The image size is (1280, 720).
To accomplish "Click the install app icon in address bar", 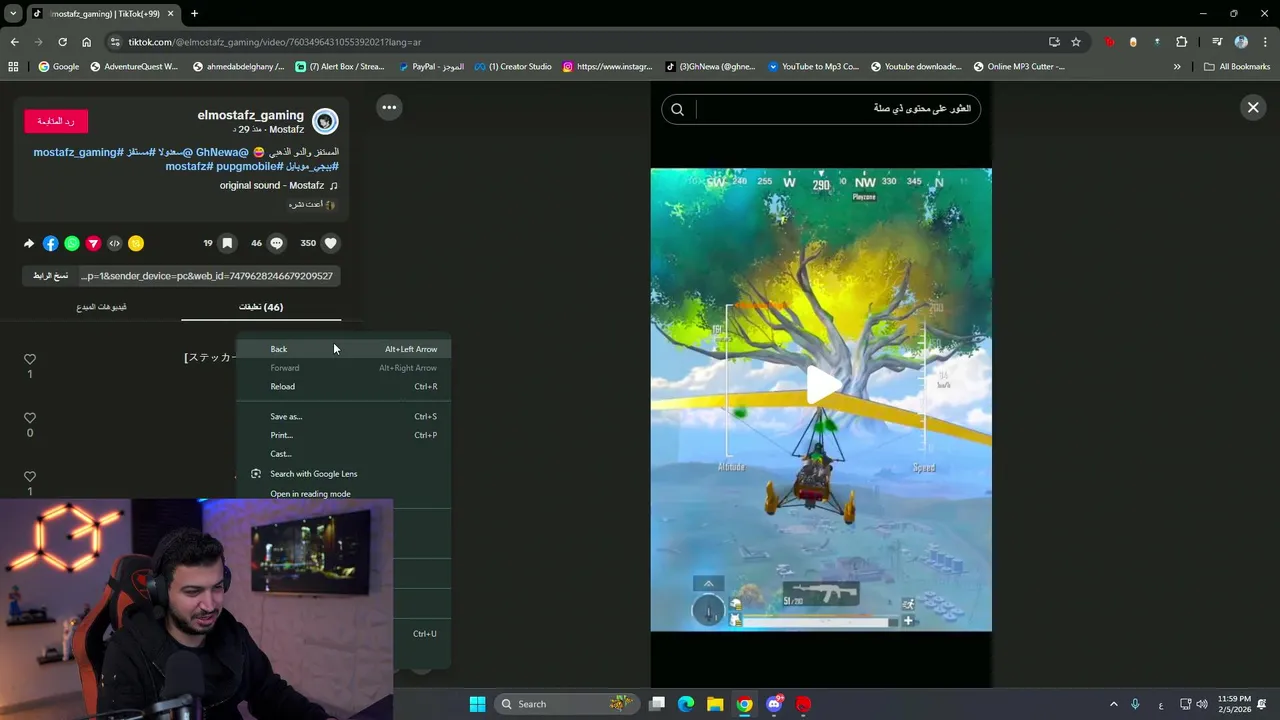I will tap(1054, 42).
